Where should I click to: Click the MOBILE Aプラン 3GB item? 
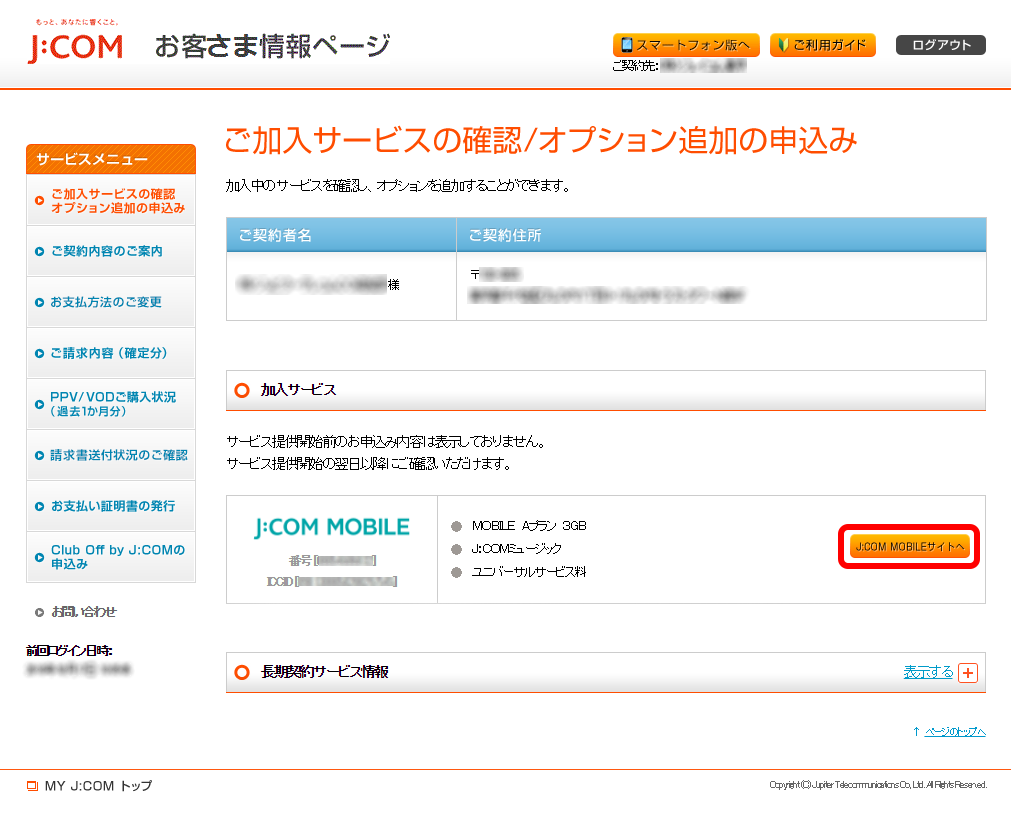click(x=529, y=526)
